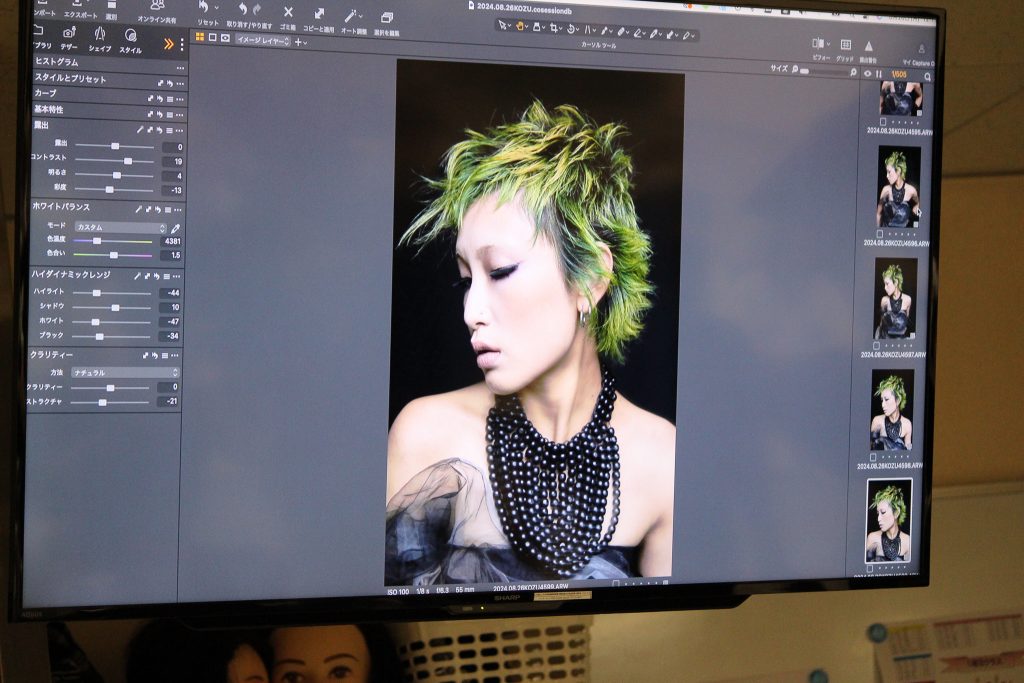The height and width of the screenshot is (683, 1024).
Task: Toggle the Grid (グリッド) overlay
Action: click(845, 45)
